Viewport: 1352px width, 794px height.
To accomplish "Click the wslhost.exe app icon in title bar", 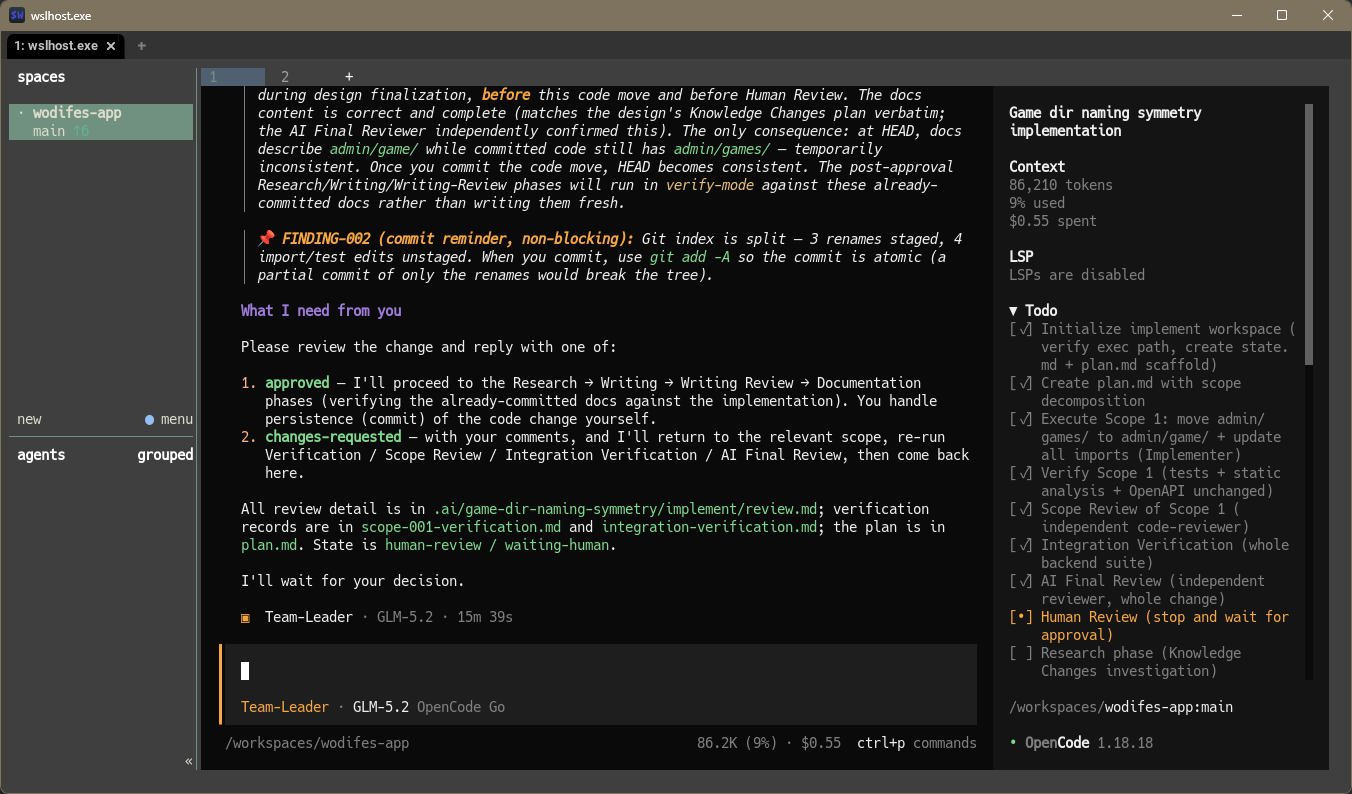I will pyautogui.click(x=17, y=15).
